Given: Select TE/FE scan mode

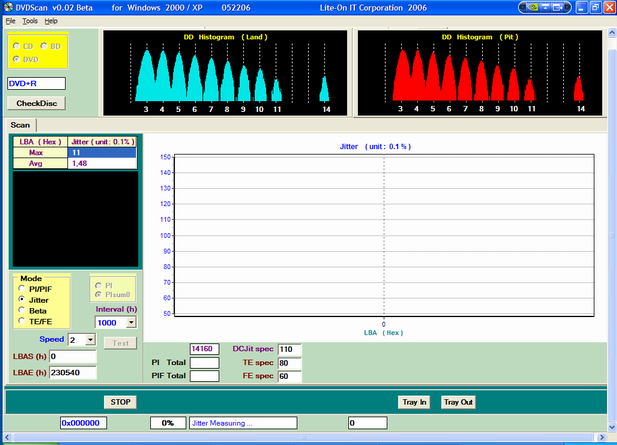Looking at the screenshot, I should [x=22, y=321].
